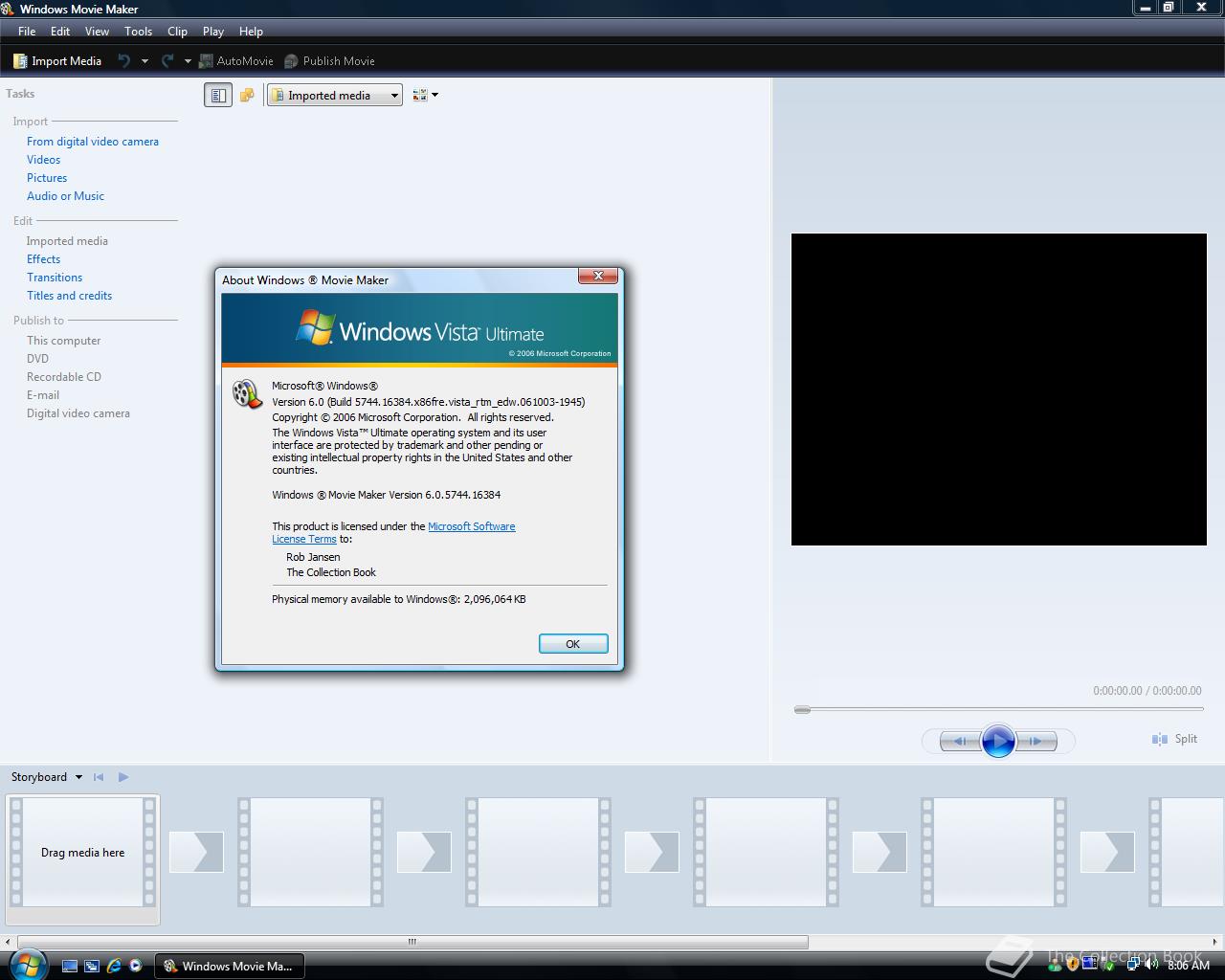Viewport: 1225px width, 980px height.
Task: Open the Undo history dropdown arrow
Action: pos(145,60)
